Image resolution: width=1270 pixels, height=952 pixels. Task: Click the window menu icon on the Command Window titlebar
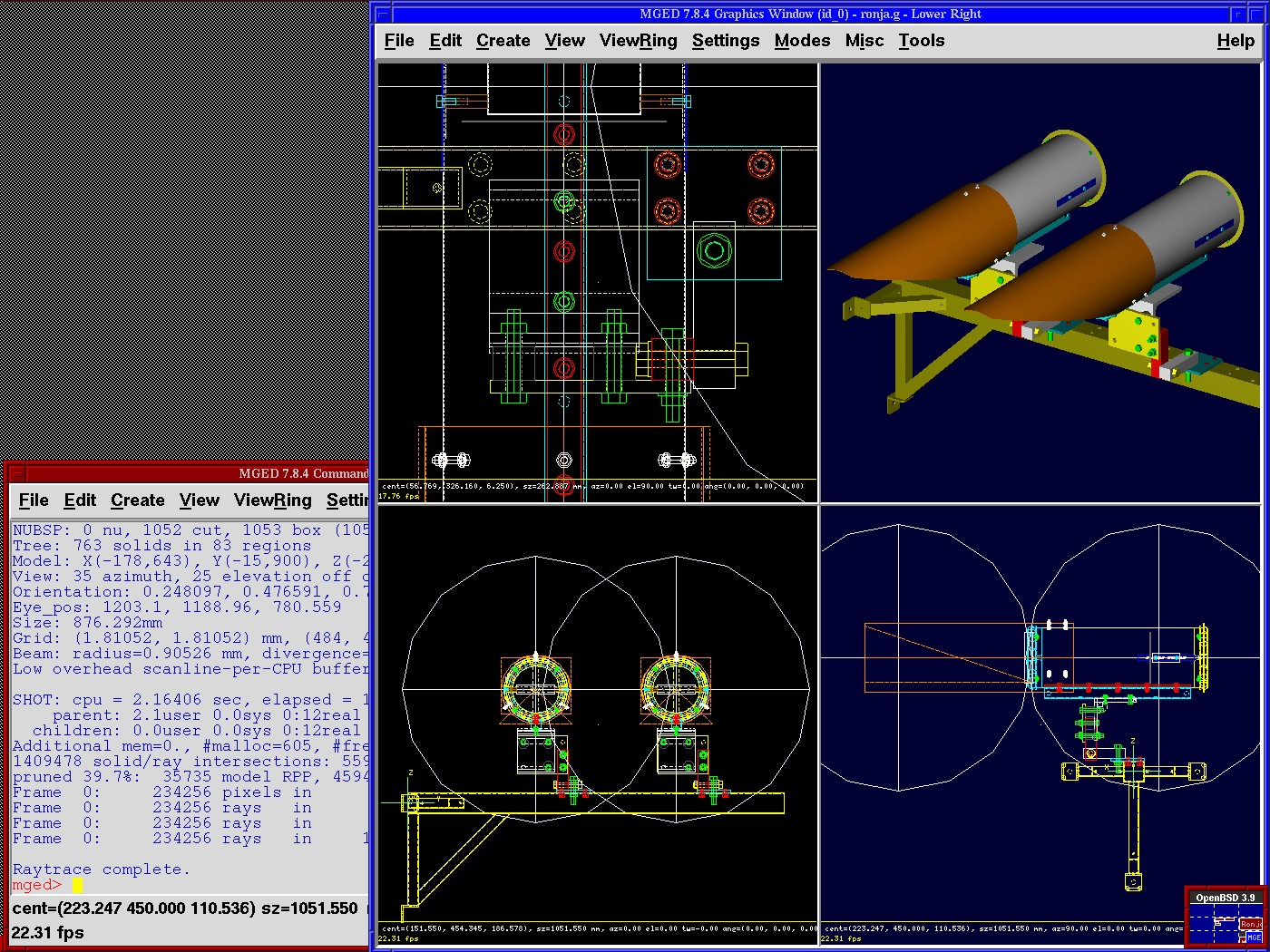pos(19,474)
